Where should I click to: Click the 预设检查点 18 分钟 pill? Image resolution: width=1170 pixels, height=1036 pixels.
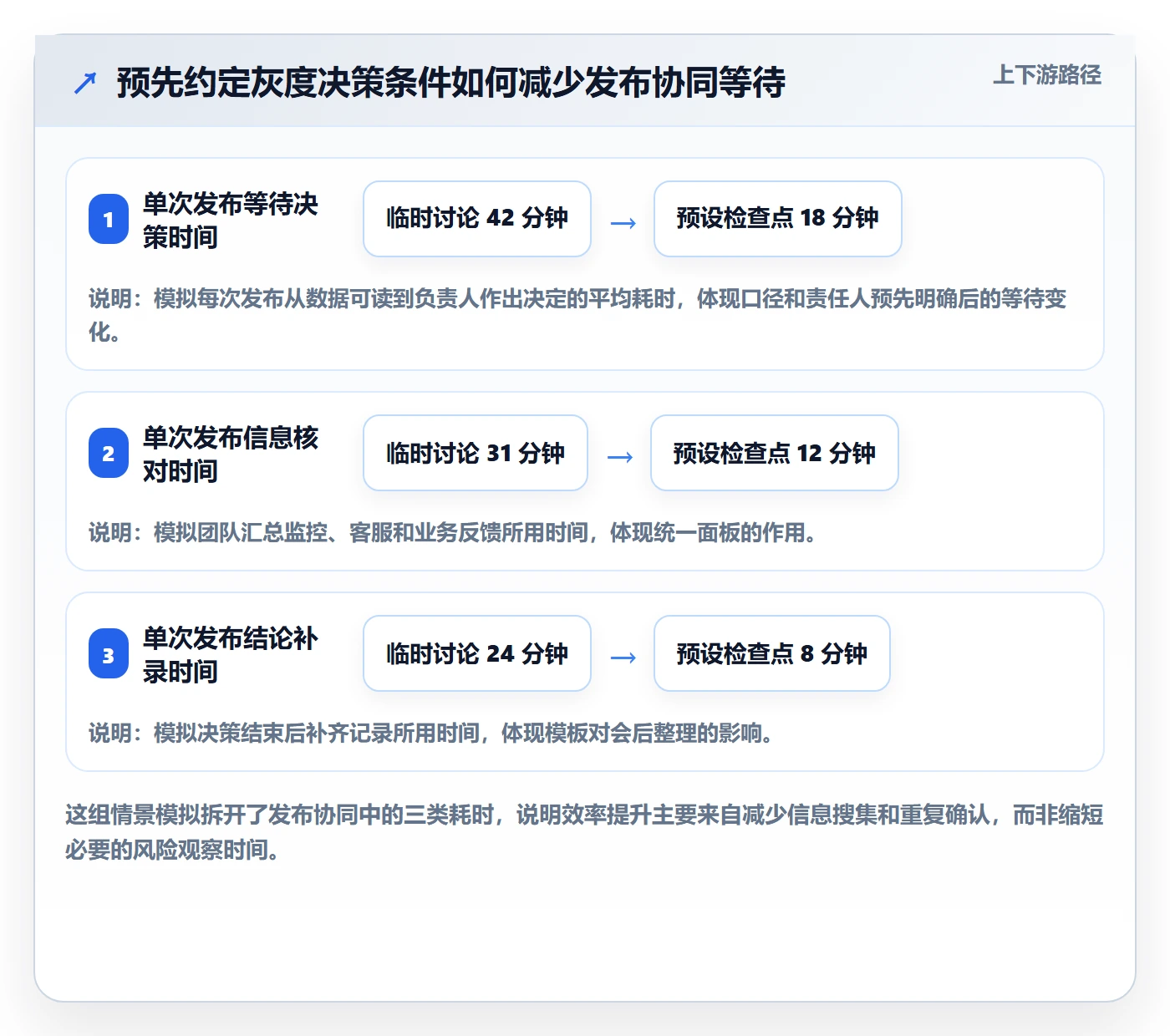coord(778,219)
